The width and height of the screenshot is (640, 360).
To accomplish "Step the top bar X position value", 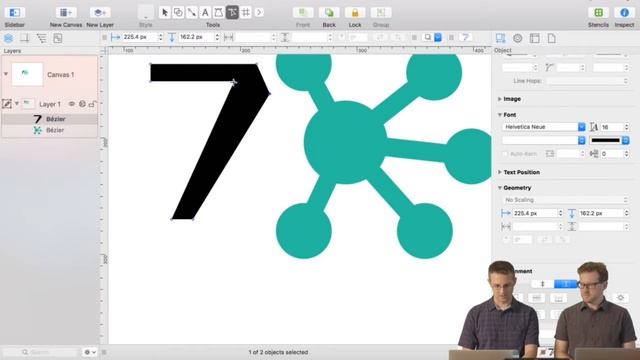I will click(160, 37).
